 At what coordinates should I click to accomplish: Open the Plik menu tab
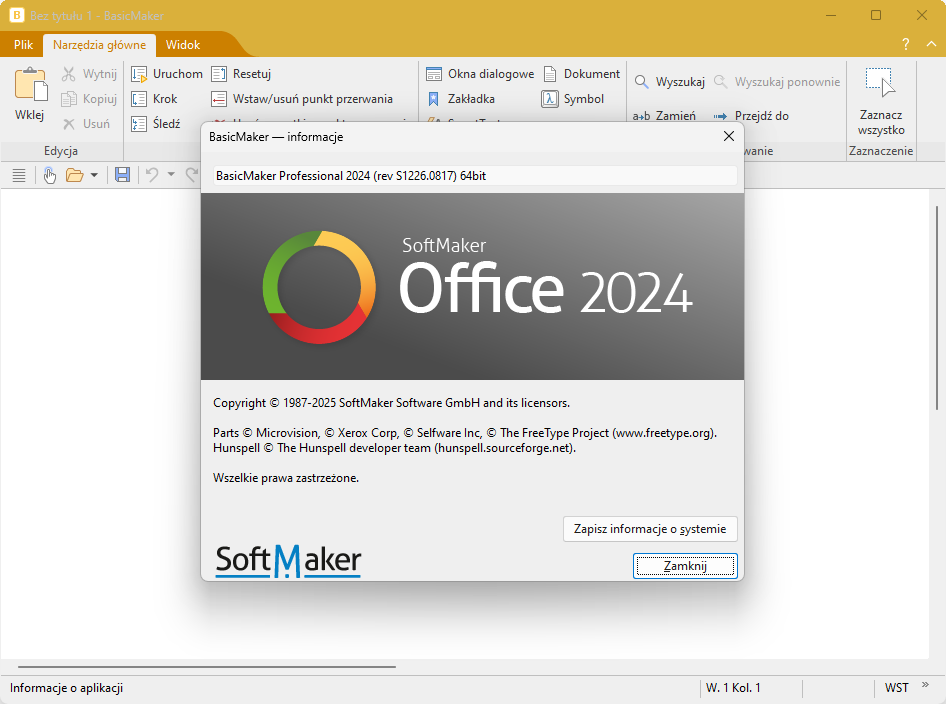point(24,45)
